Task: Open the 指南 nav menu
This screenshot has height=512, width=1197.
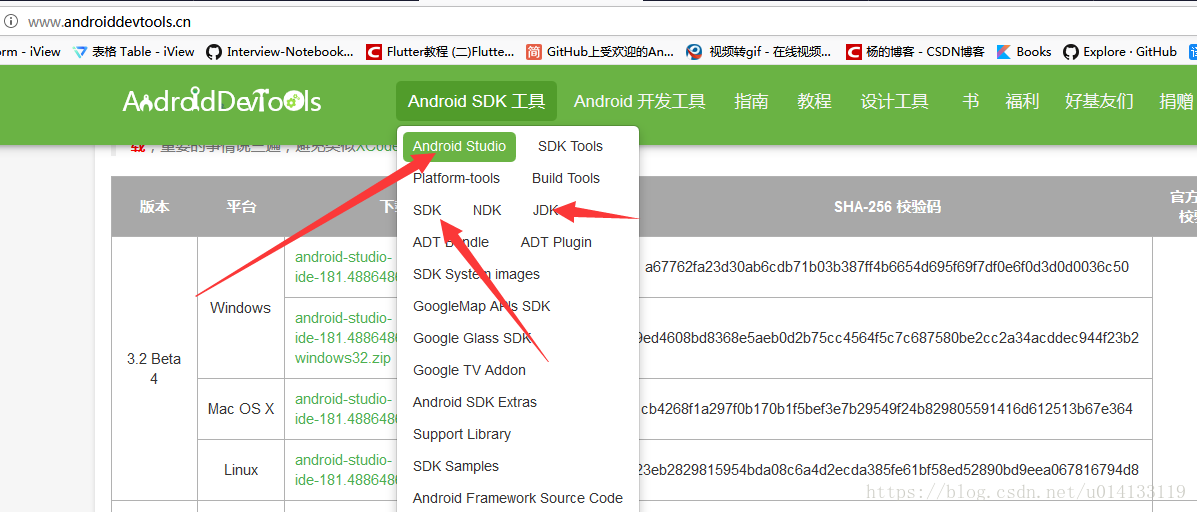Action: [x=751, y=101]
